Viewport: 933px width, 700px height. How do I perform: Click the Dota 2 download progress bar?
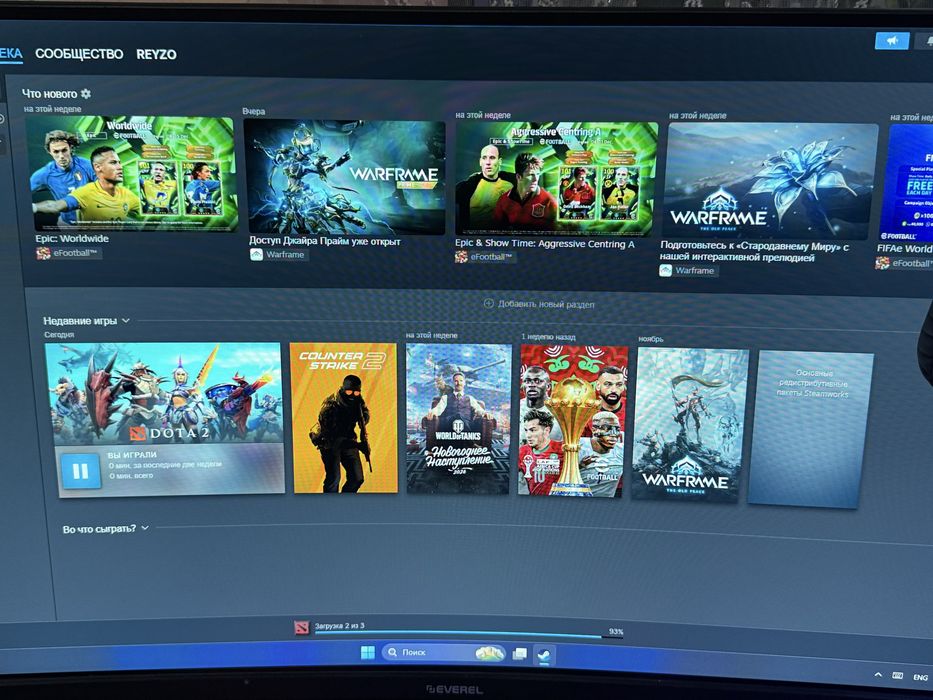(469, 635)
